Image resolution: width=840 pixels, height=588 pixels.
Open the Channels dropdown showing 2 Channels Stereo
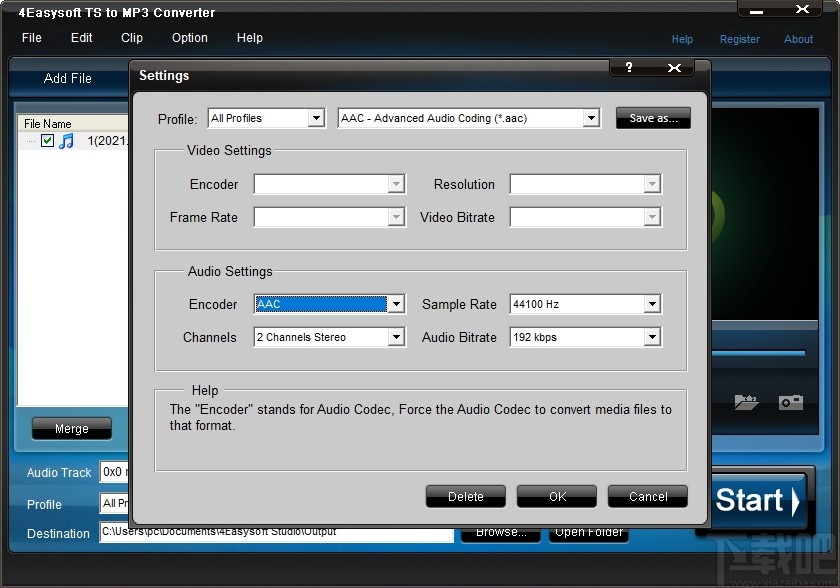tap(396, 337)
